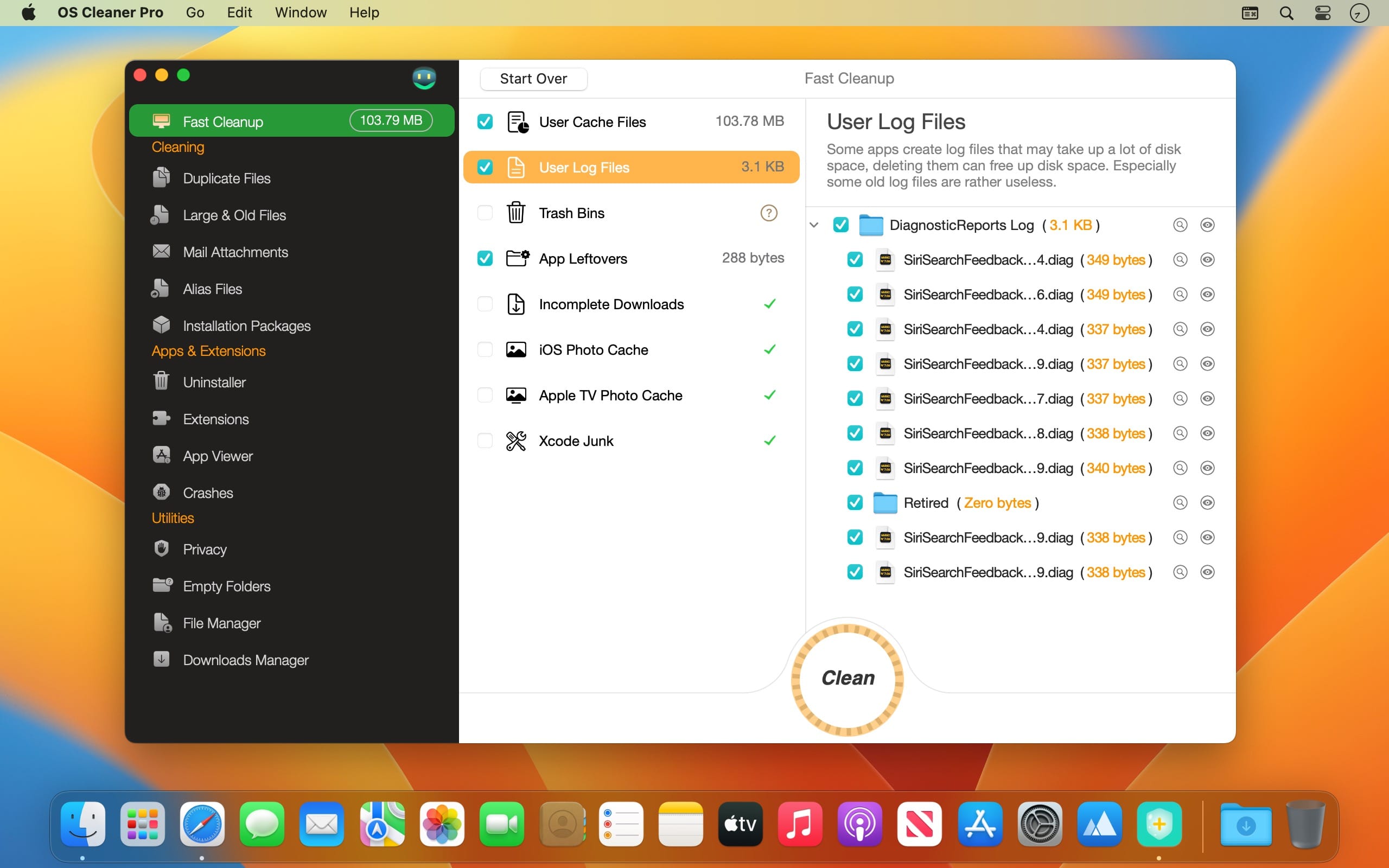Viewport: 1389px width, 868px height.
Task: Uncheck the User Cache Files checkbox
Action: coord(485,122)
